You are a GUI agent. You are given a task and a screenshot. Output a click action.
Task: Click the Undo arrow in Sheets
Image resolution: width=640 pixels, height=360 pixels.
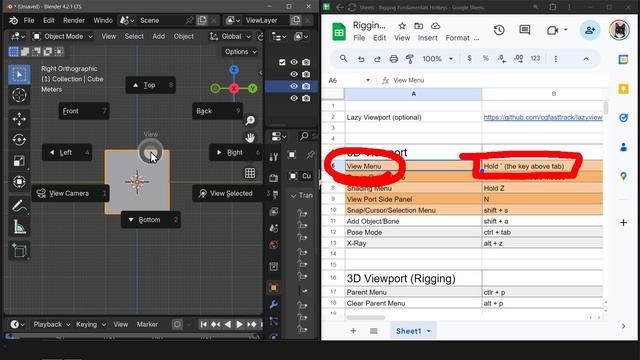tap(361, 59)
